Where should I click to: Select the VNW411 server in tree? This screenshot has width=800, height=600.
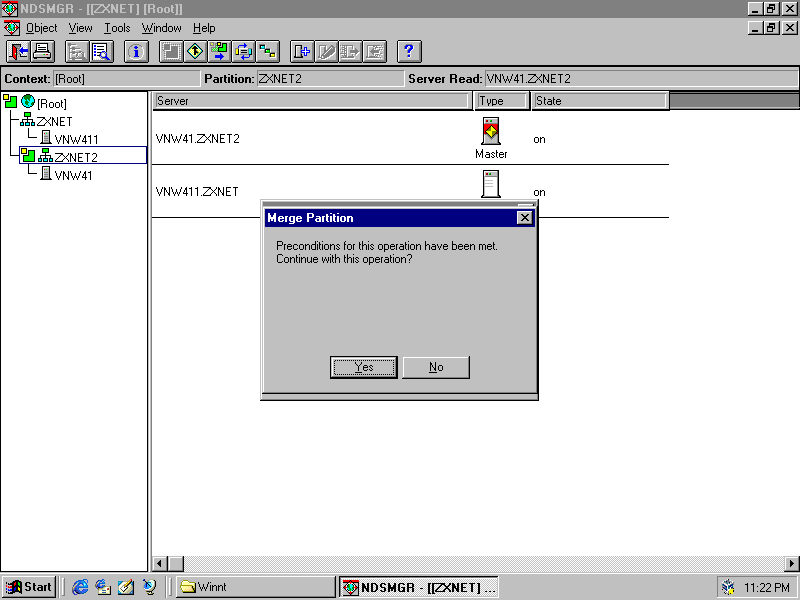pyautogui.click(x=77, y=139)
